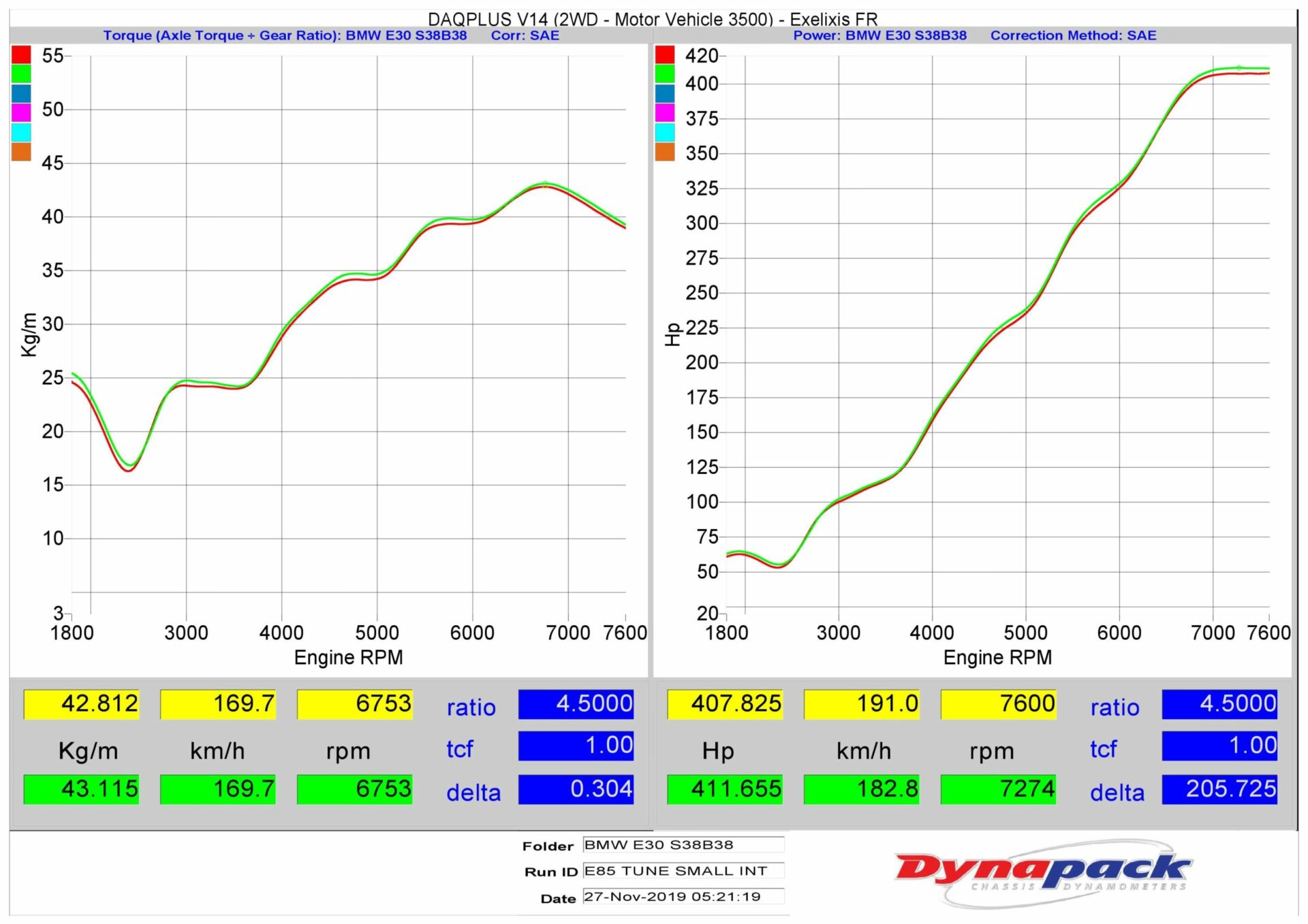
Task: Click the power delta value 205.725
Action: click(1219, 789)
